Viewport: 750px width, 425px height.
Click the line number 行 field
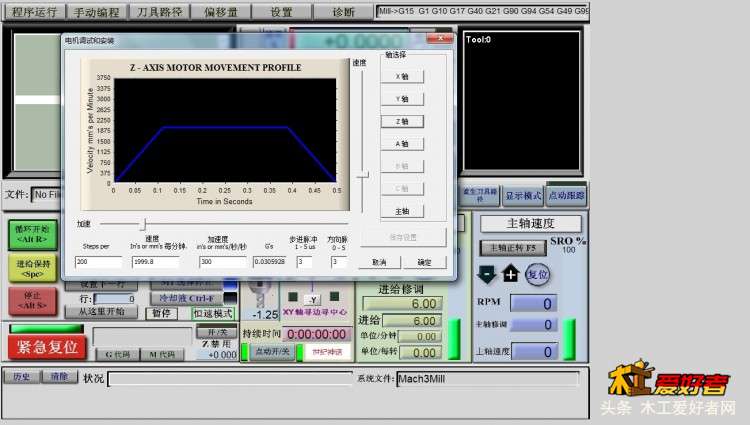(x=115, y=299)
